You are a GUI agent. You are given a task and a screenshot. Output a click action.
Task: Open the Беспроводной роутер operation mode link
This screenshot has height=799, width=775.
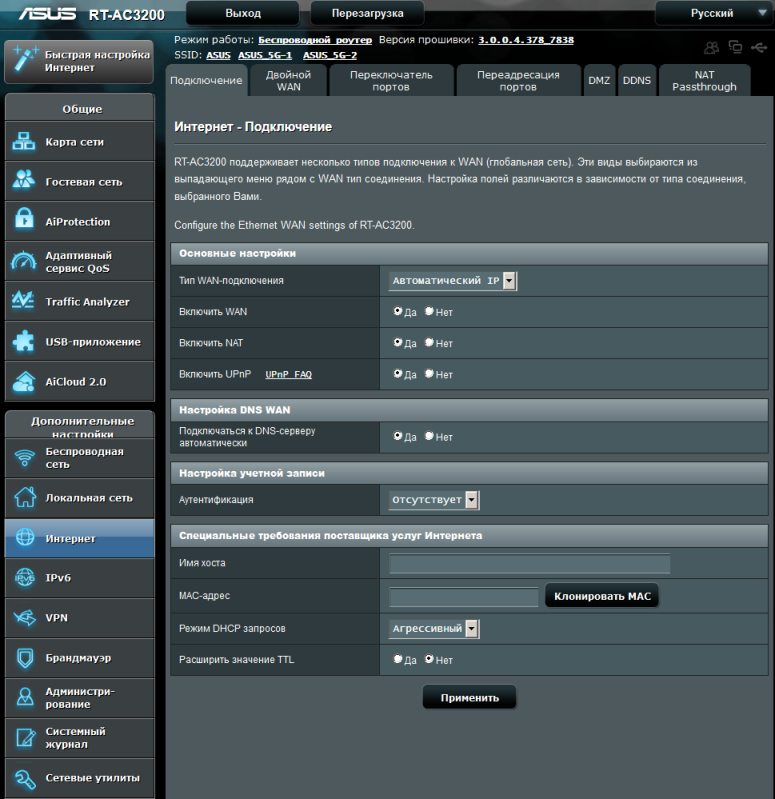pos(315,40)
